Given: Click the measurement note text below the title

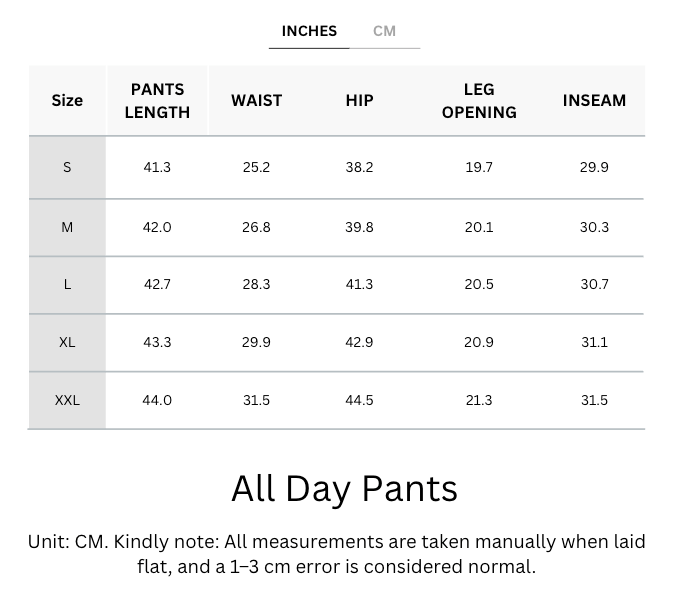Looking at the screenshot, I should [337, 553].
